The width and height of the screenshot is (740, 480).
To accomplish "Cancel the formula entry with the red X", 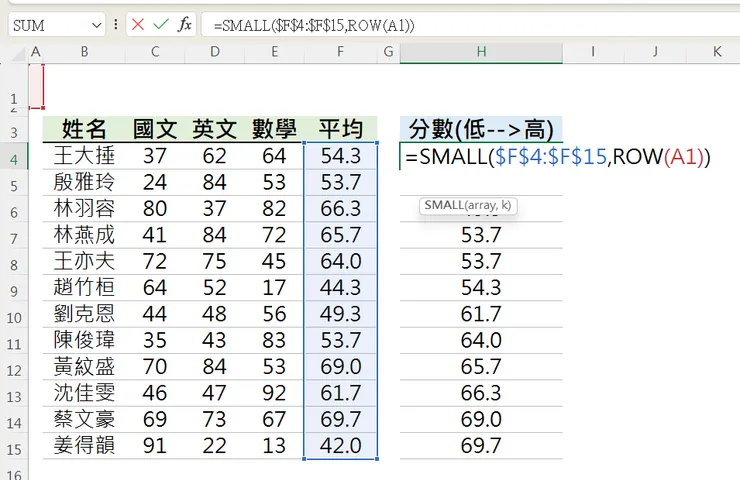I will coord(138,25).
